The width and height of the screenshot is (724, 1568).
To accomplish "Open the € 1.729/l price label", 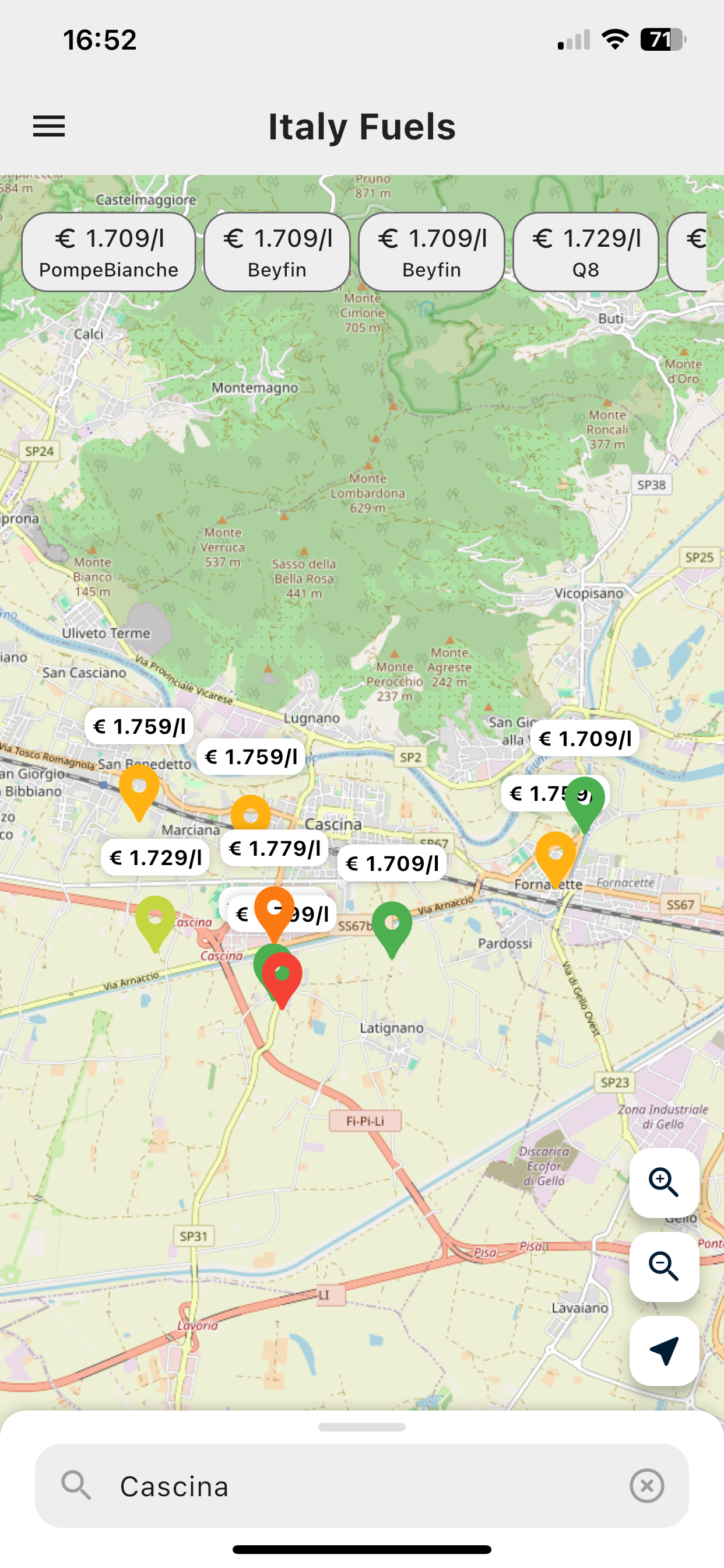I will point(156,857).
